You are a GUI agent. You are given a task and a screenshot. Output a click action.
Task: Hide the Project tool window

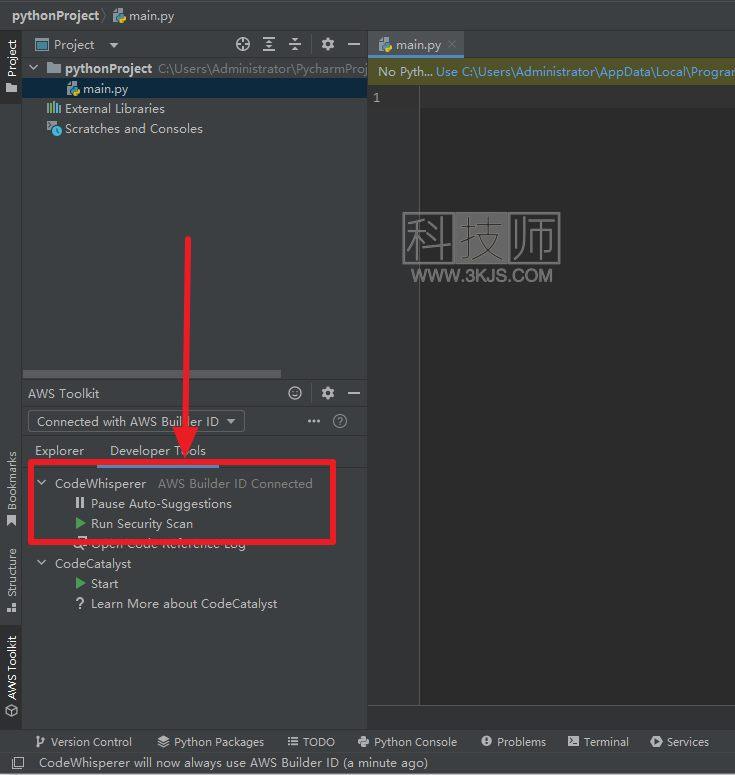click(354, 44)
